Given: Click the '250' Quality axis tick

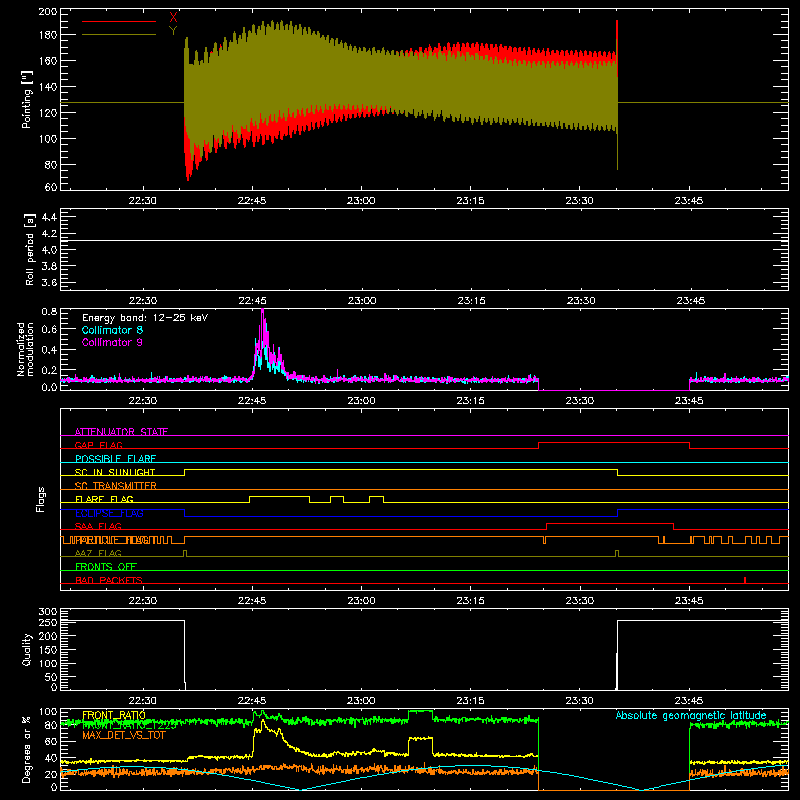Looking at the screenshot, I should pos(47,622).
